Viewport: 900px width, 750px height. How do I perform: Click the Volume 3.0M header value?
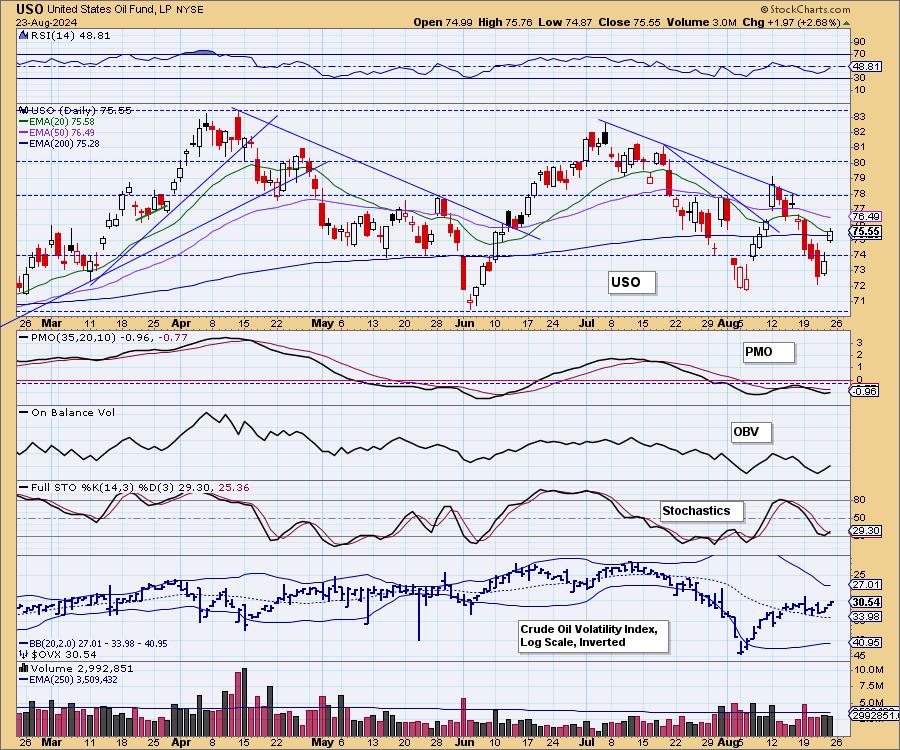pos(701,22)
